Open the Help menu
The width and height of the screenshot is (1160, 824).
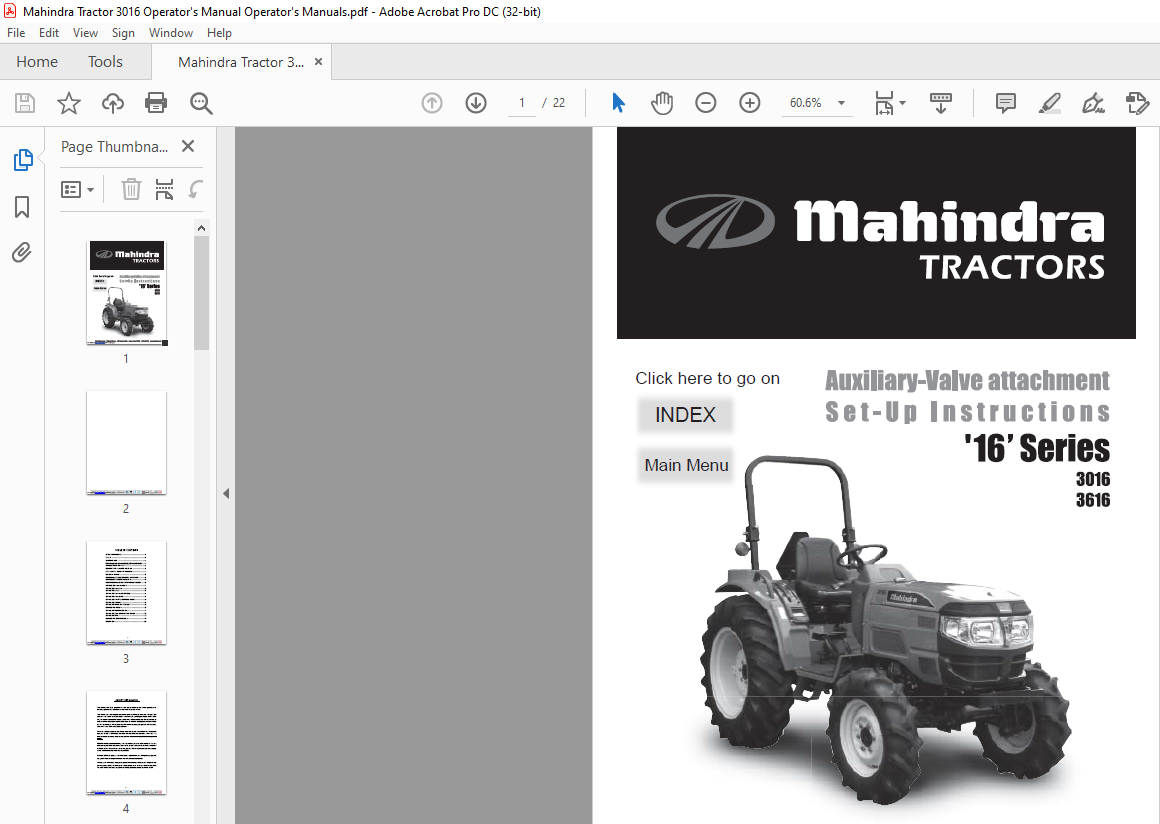[219, 33]
